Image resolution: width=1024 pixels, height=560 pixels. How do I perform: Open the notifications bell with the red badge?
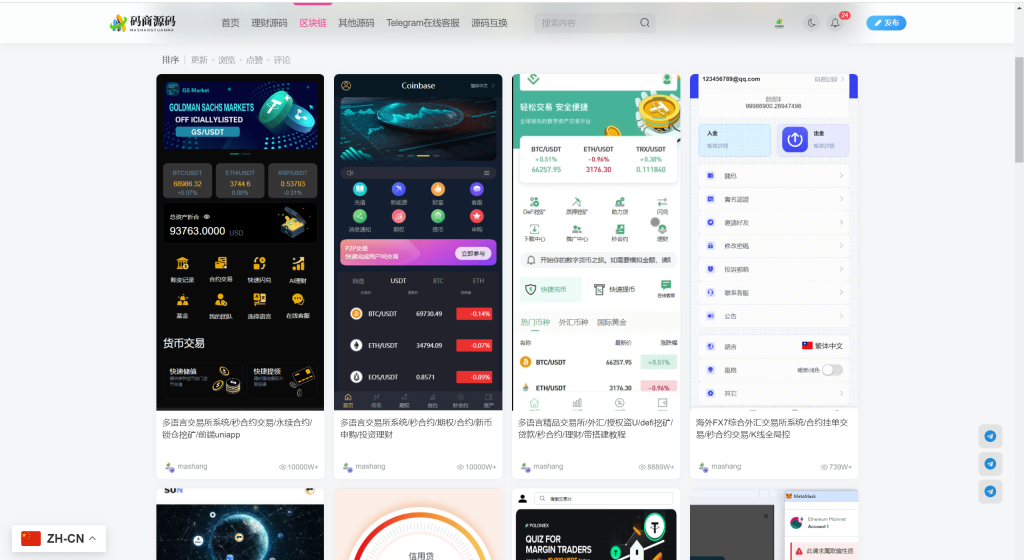point(835,23)
